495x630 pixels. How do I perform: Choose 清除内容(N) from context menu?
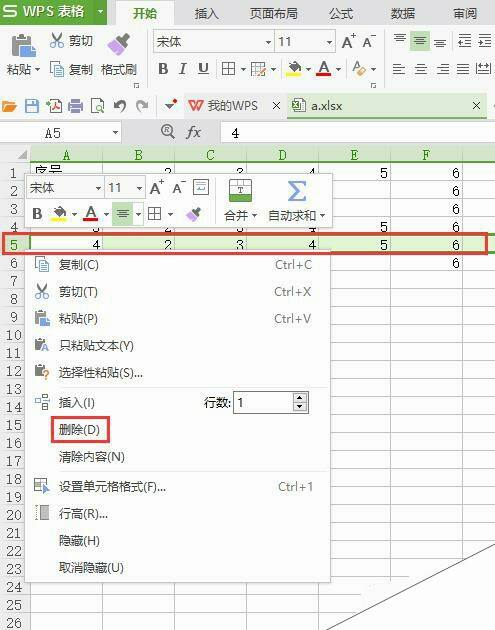tap(178, 456)
